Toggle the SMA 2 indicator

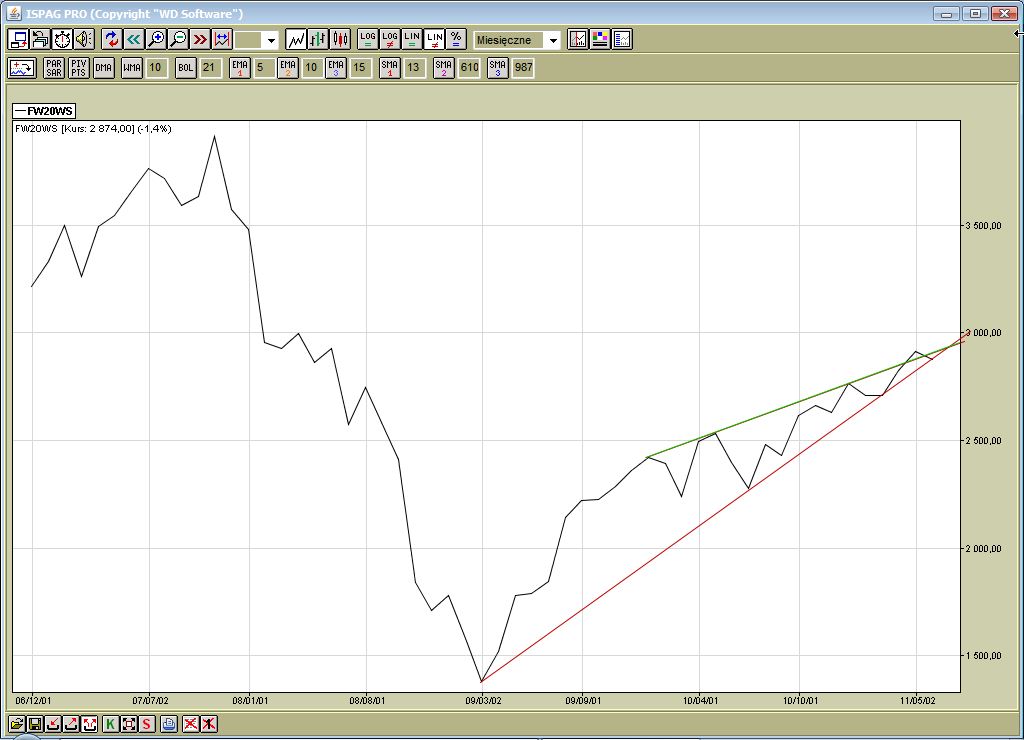(443, 68)
